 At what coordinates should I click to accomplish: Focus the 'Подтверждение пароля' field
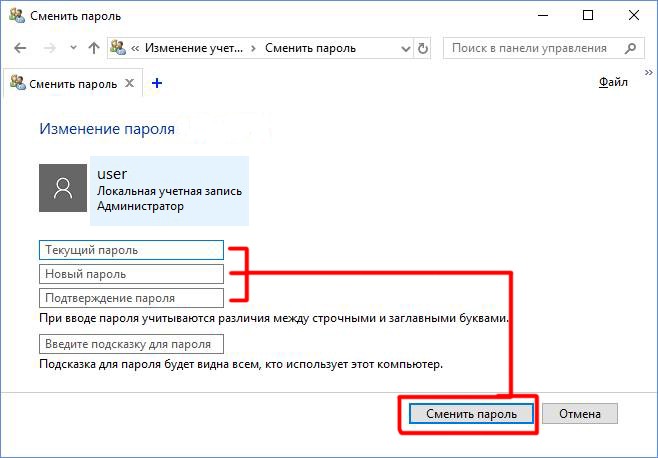click(x=131, y=298)
